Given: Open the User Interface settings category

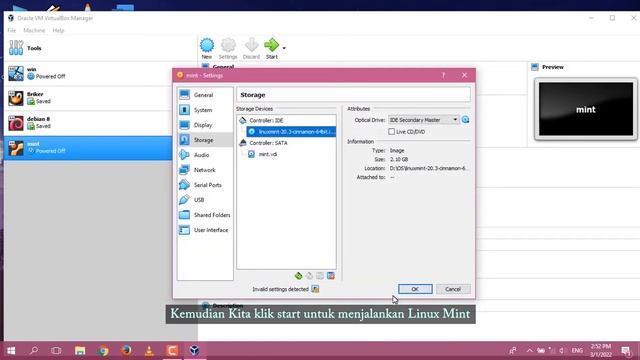Looking at the screenshot, I should click(x=205, y=230).
